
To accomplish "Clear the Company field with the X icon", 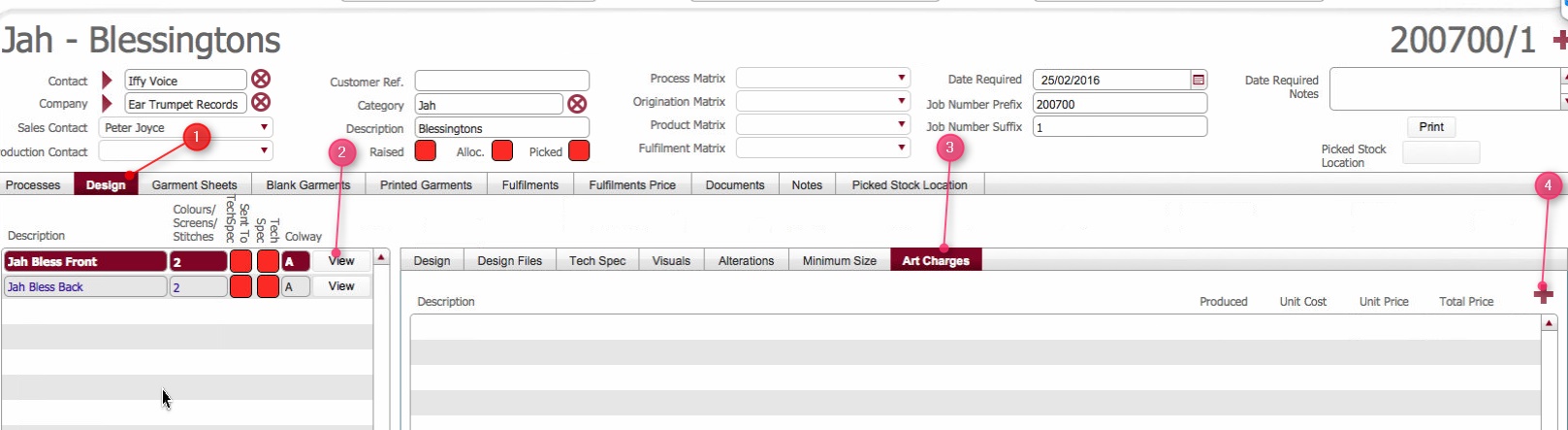I will [261, 103].
